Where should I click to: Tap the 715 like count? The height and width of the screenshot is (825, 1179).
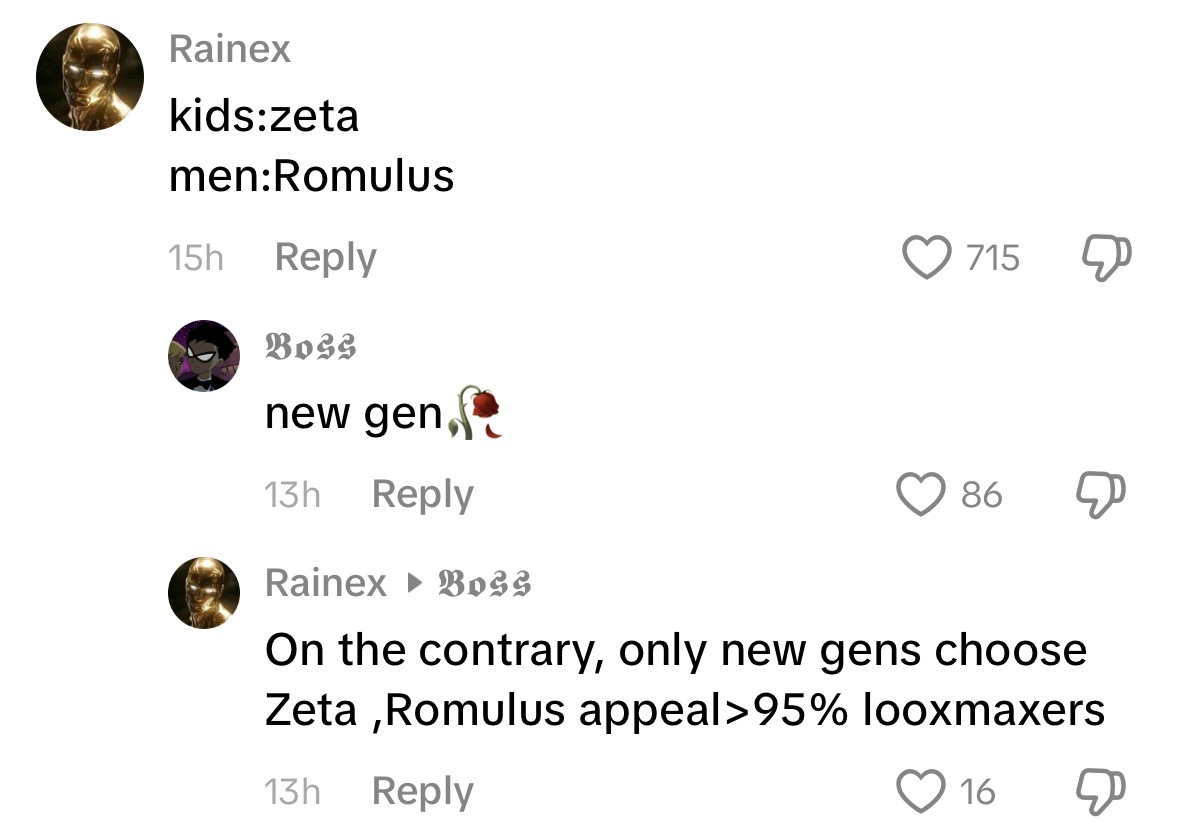(993, 259)
